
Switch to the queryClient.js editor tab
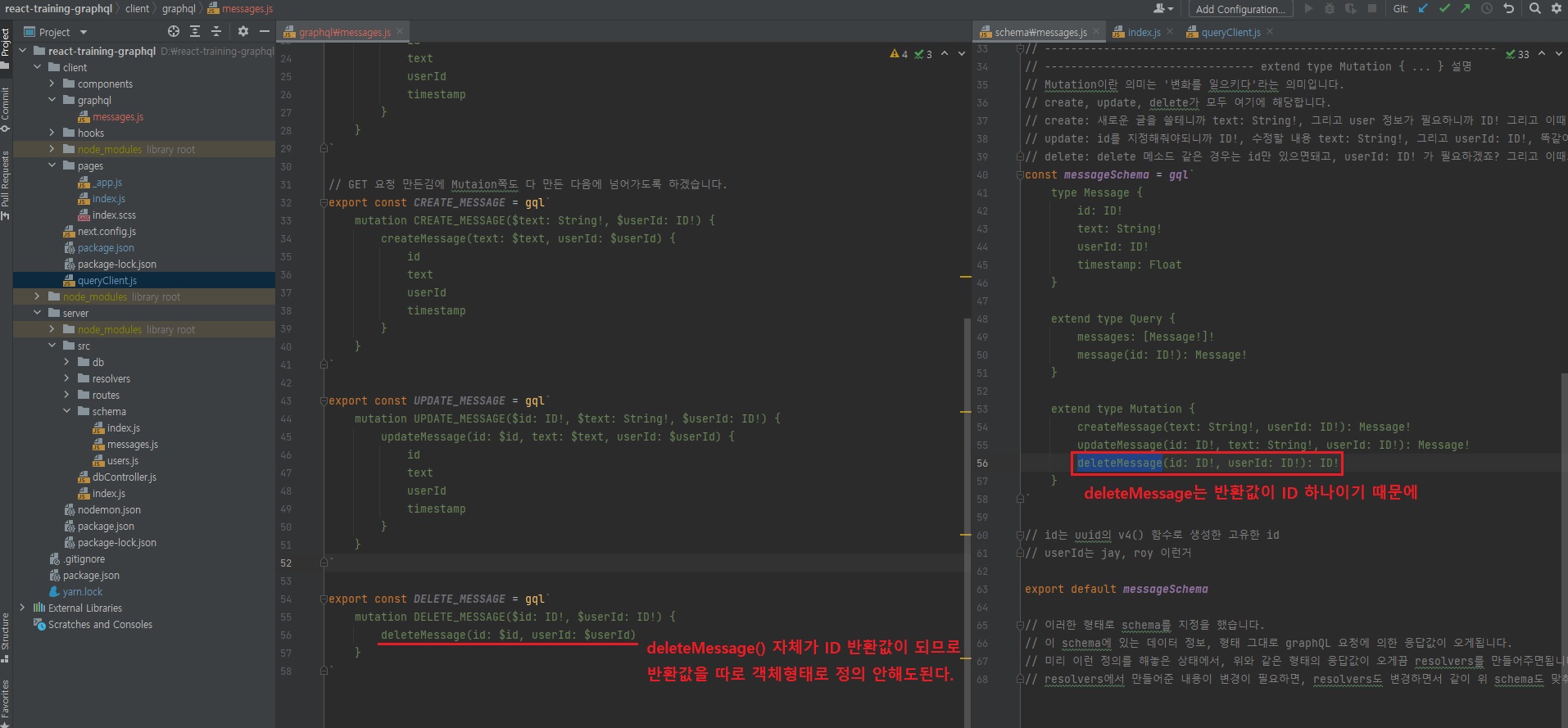point(1230,33)
